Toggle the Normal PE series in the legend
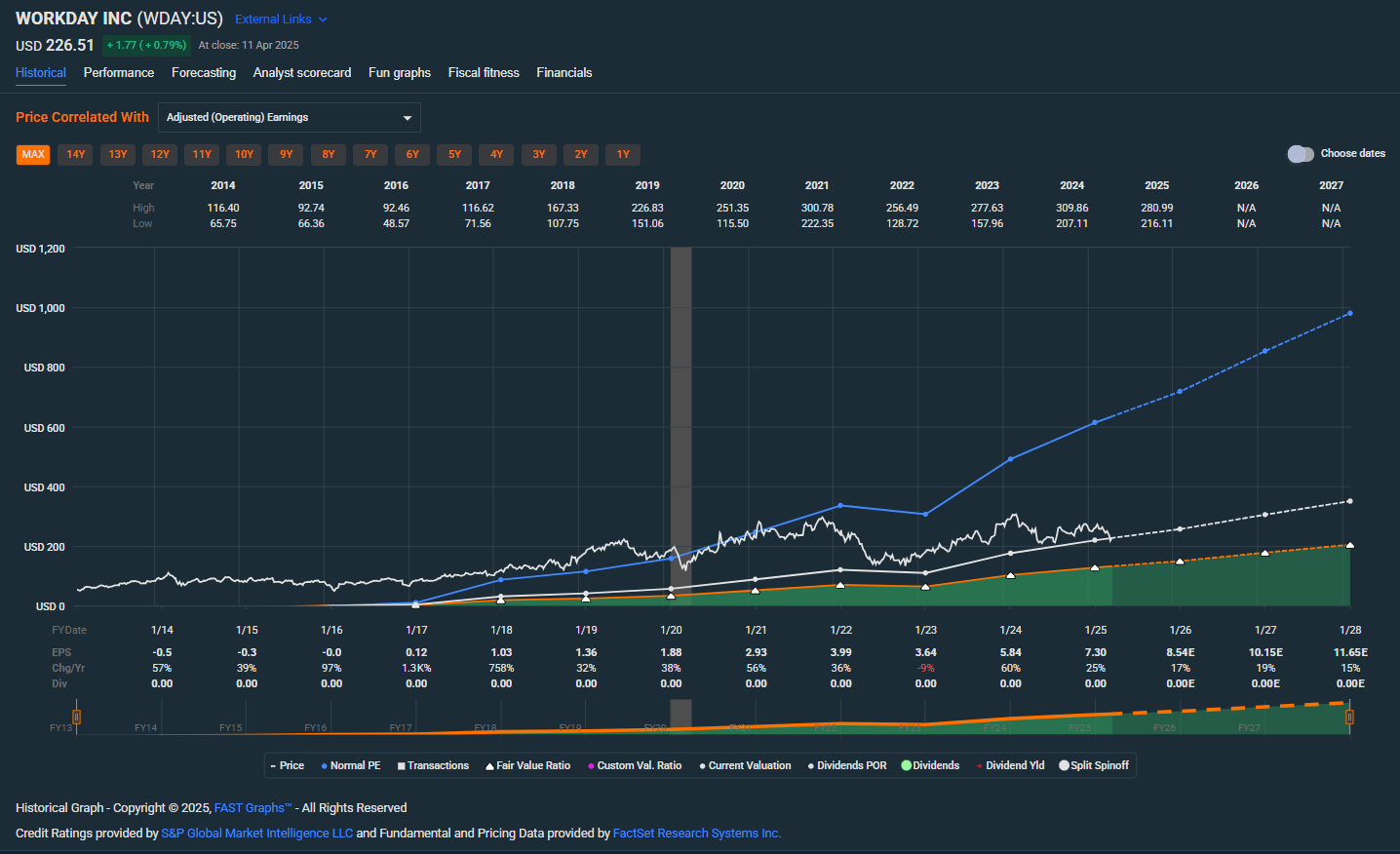The width and height of the screenshot is (1400, 854). 350,765
